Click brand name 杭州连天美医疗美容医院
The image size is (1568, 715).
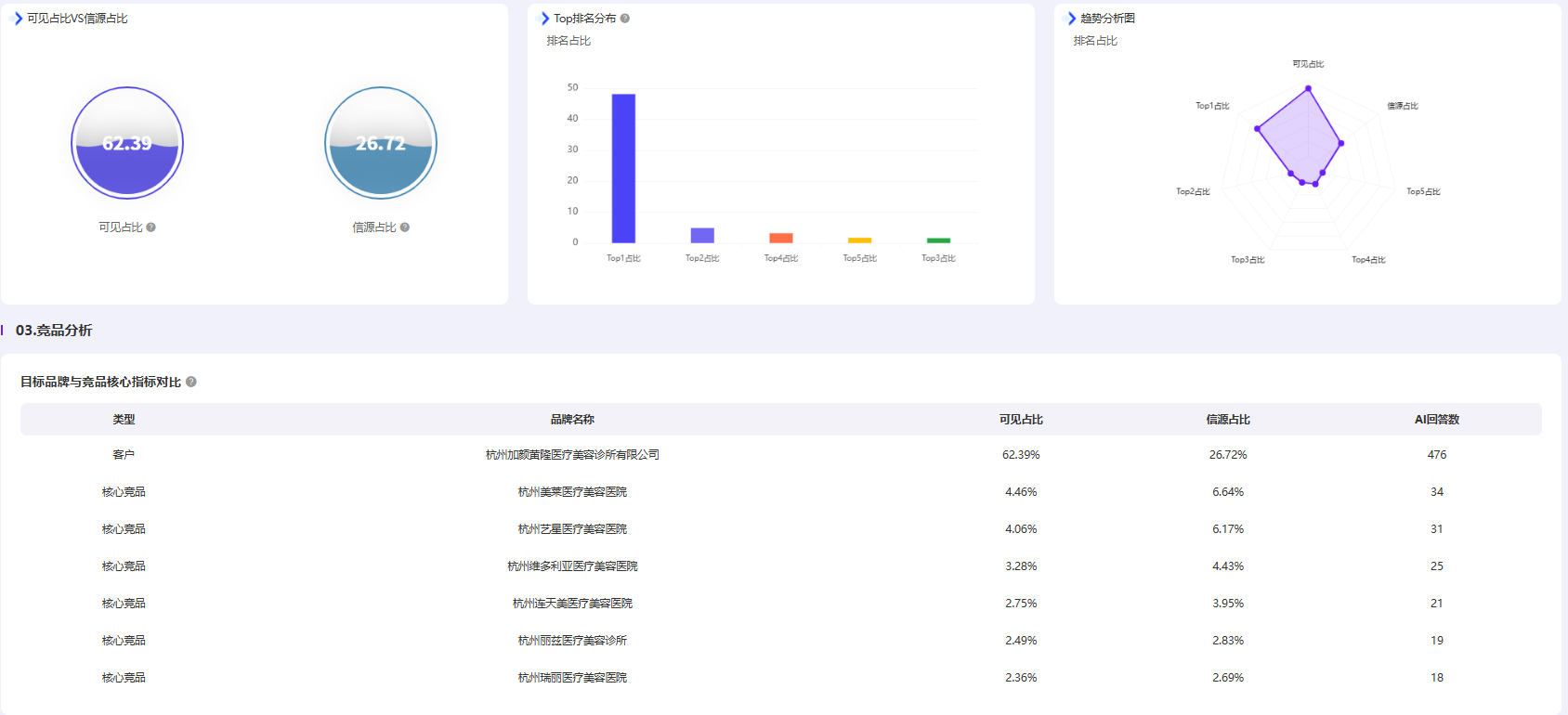[572, 604]
